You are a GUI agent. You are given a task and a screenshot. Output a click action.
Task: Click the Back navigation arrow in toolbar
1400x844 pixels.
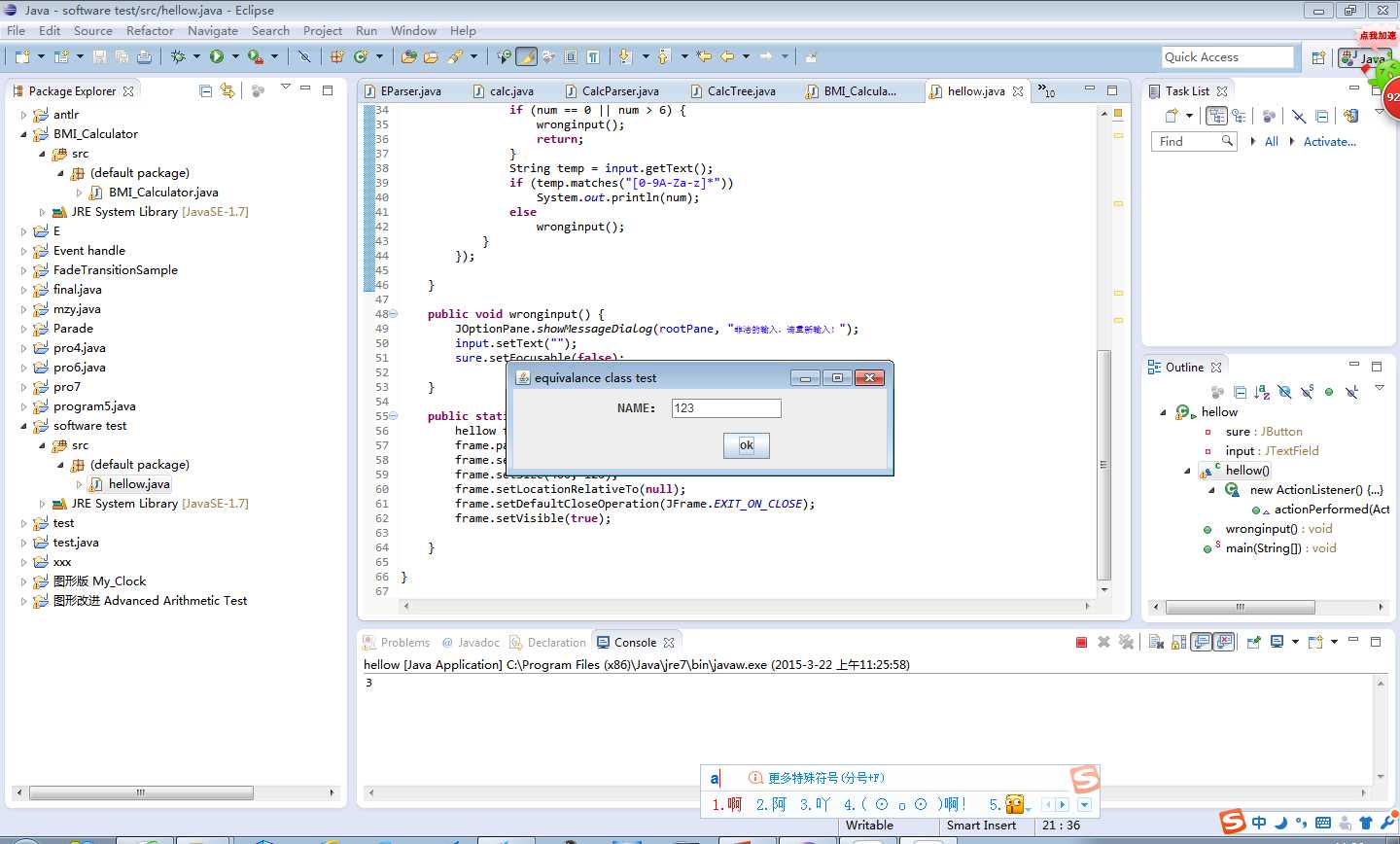(727, 56)
